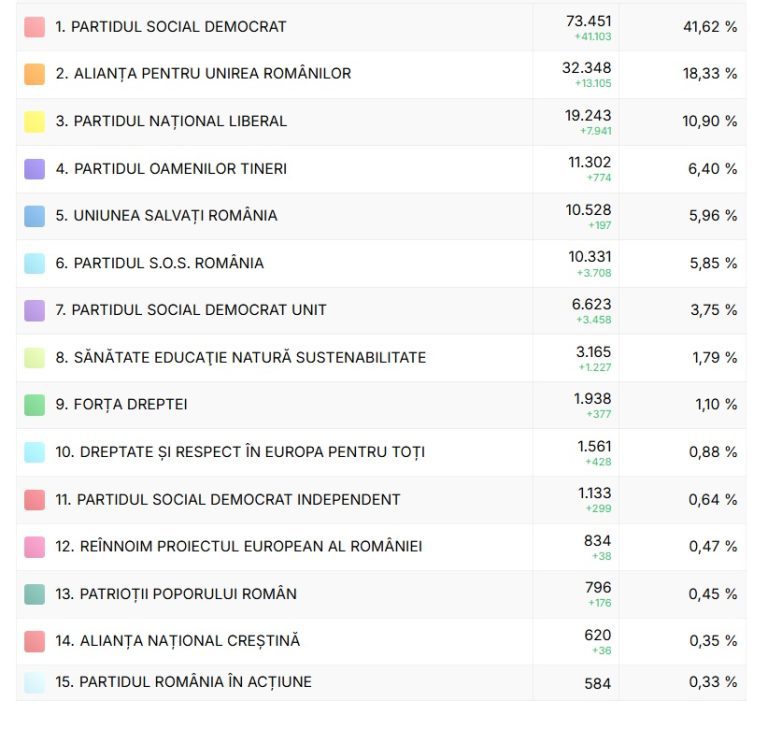Click the 6,40 % percentage cell

coord(712,169)
